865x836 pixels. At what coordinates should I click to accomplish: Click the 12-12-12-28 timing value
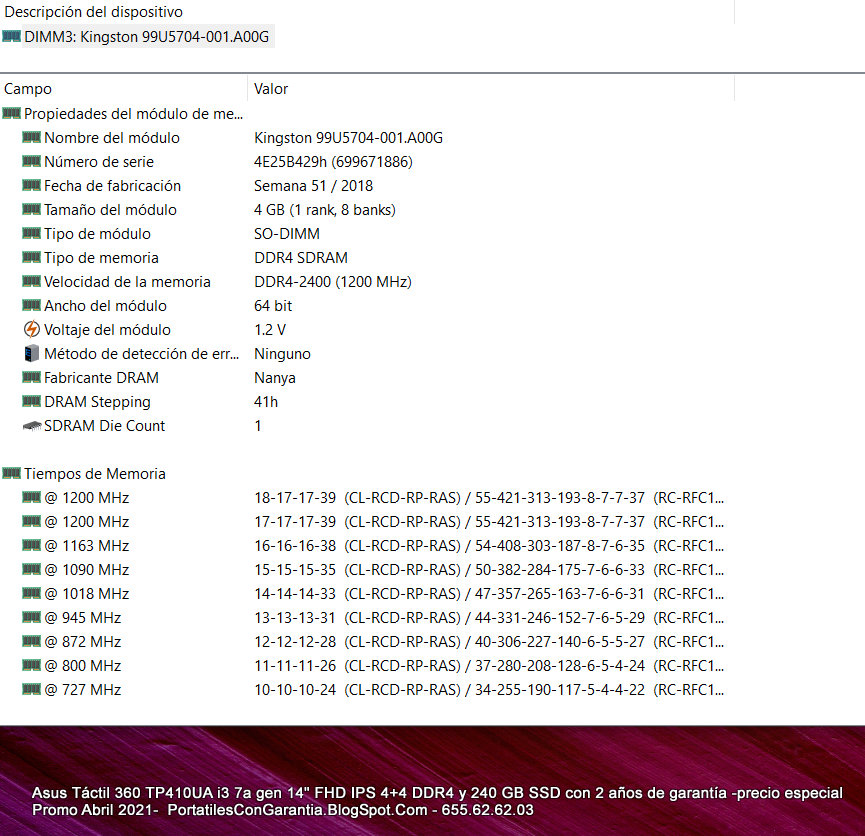click(x=489, y=642)
